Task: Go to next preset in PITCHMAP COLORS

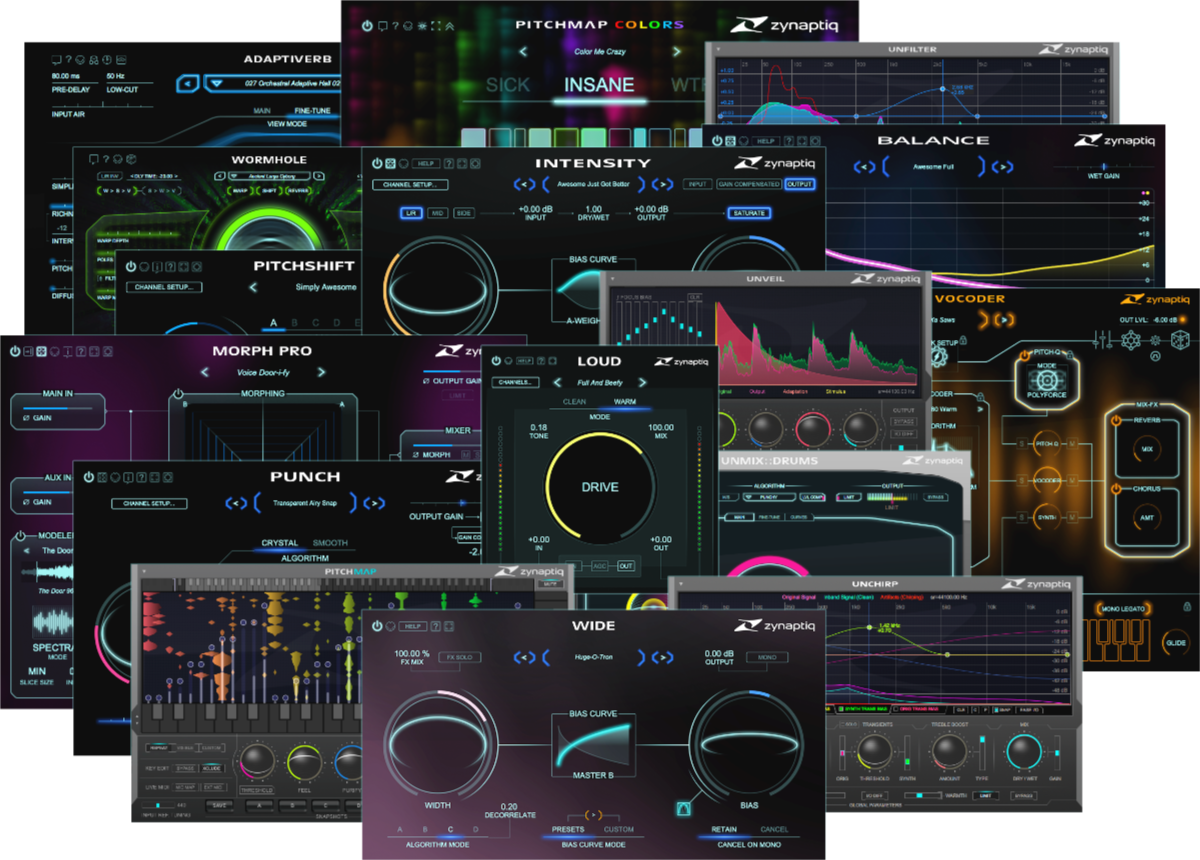Action: click(x=677, y=51)
